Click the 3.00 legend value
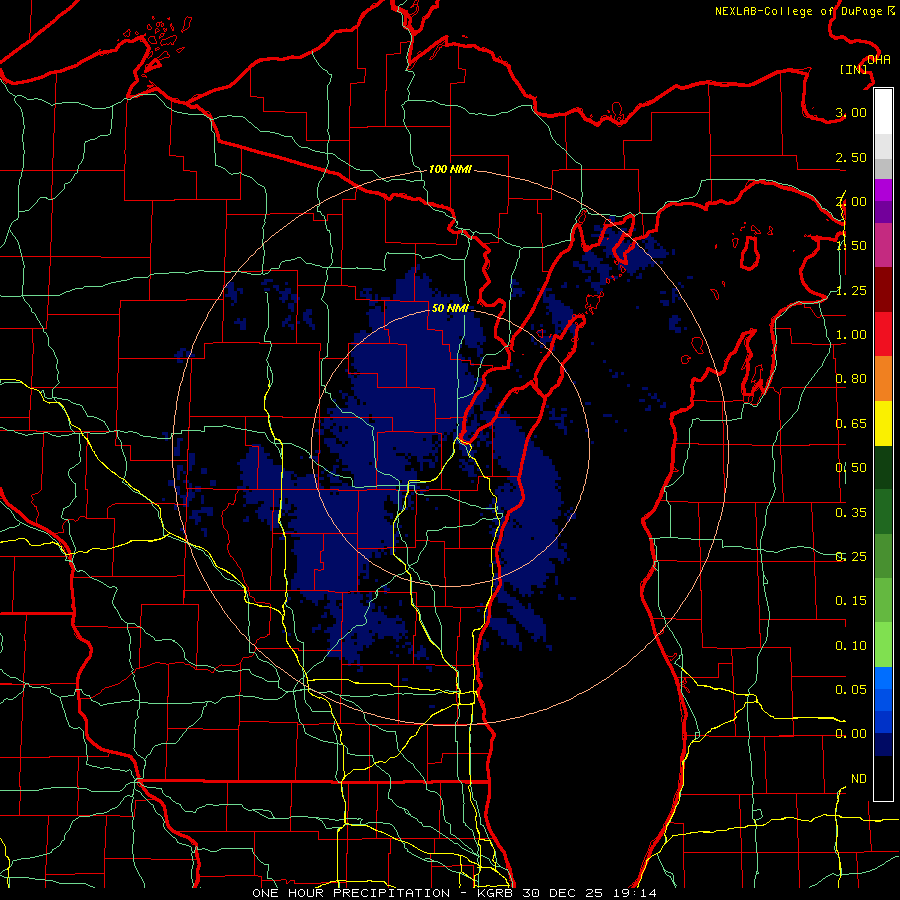Viewport: 900px width, 900px height. pos(851,112)
